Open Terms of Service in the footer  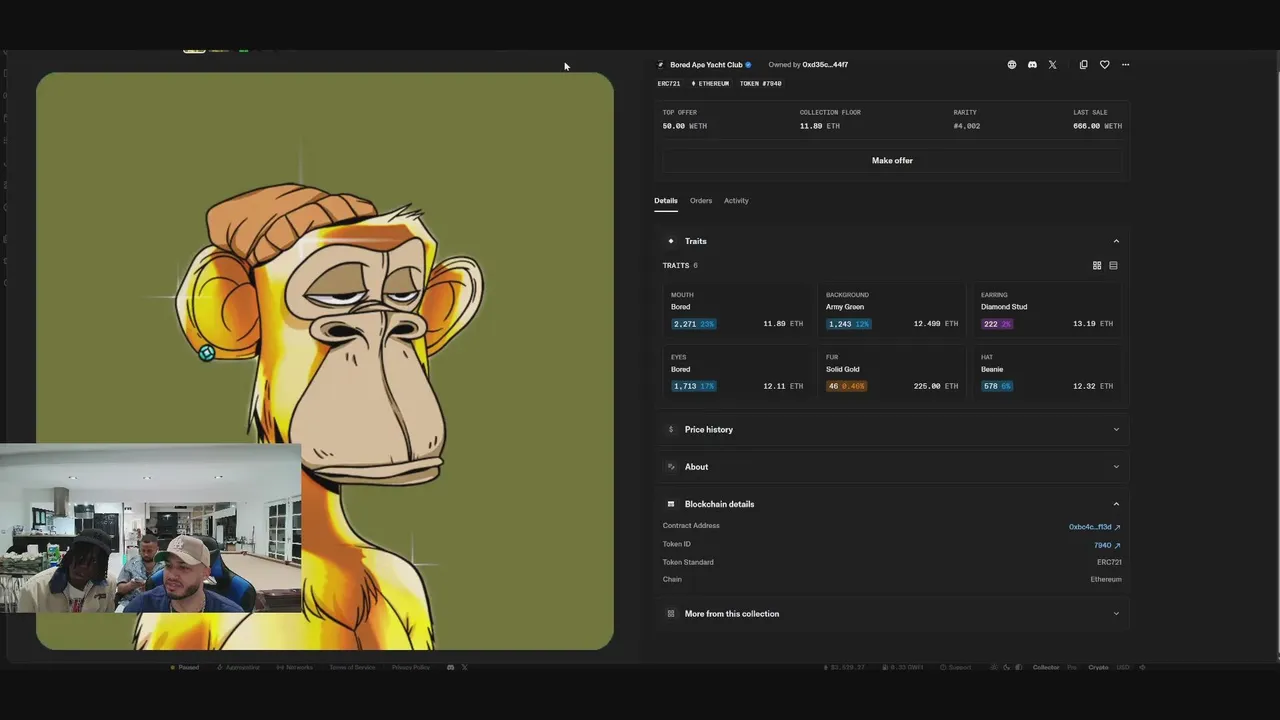pyautogui.click(x=352, y=667)
